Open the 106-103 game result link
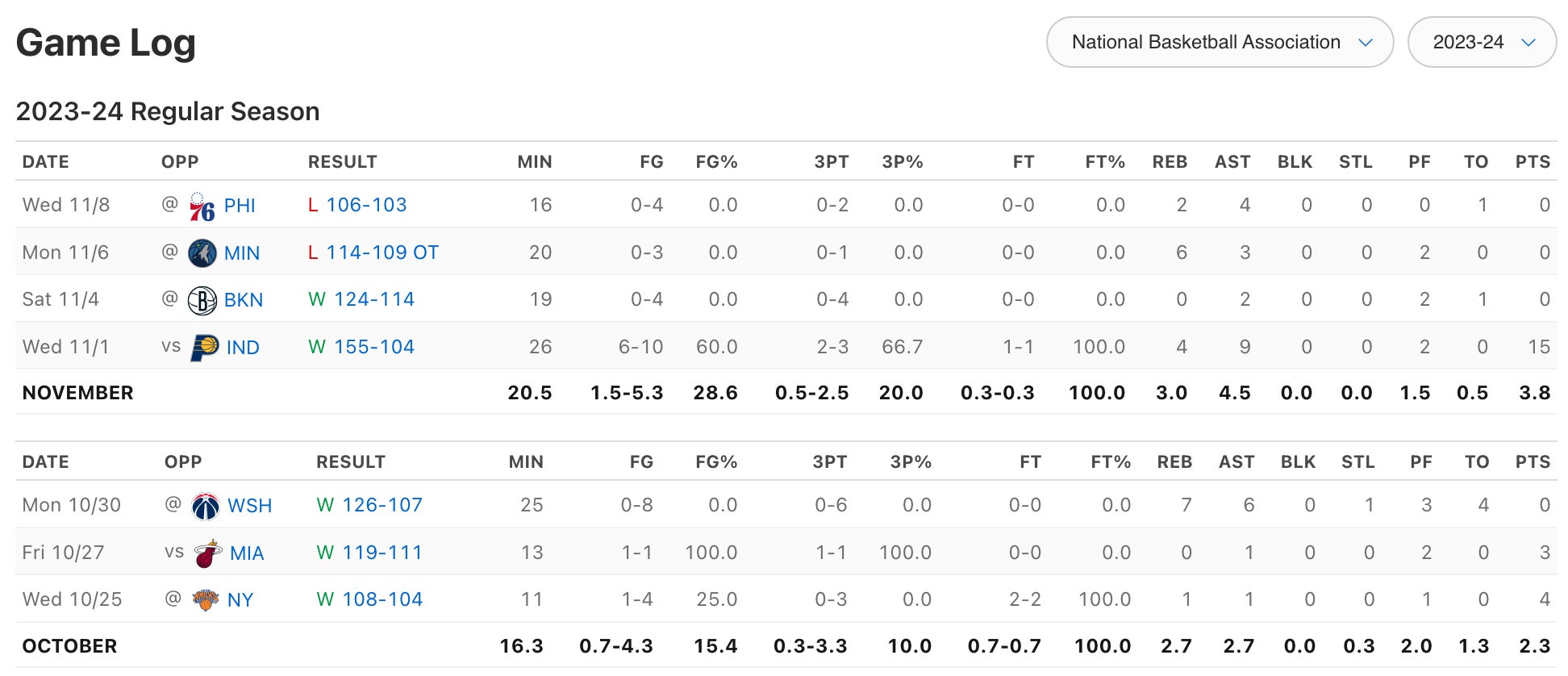 click(366, 205)
